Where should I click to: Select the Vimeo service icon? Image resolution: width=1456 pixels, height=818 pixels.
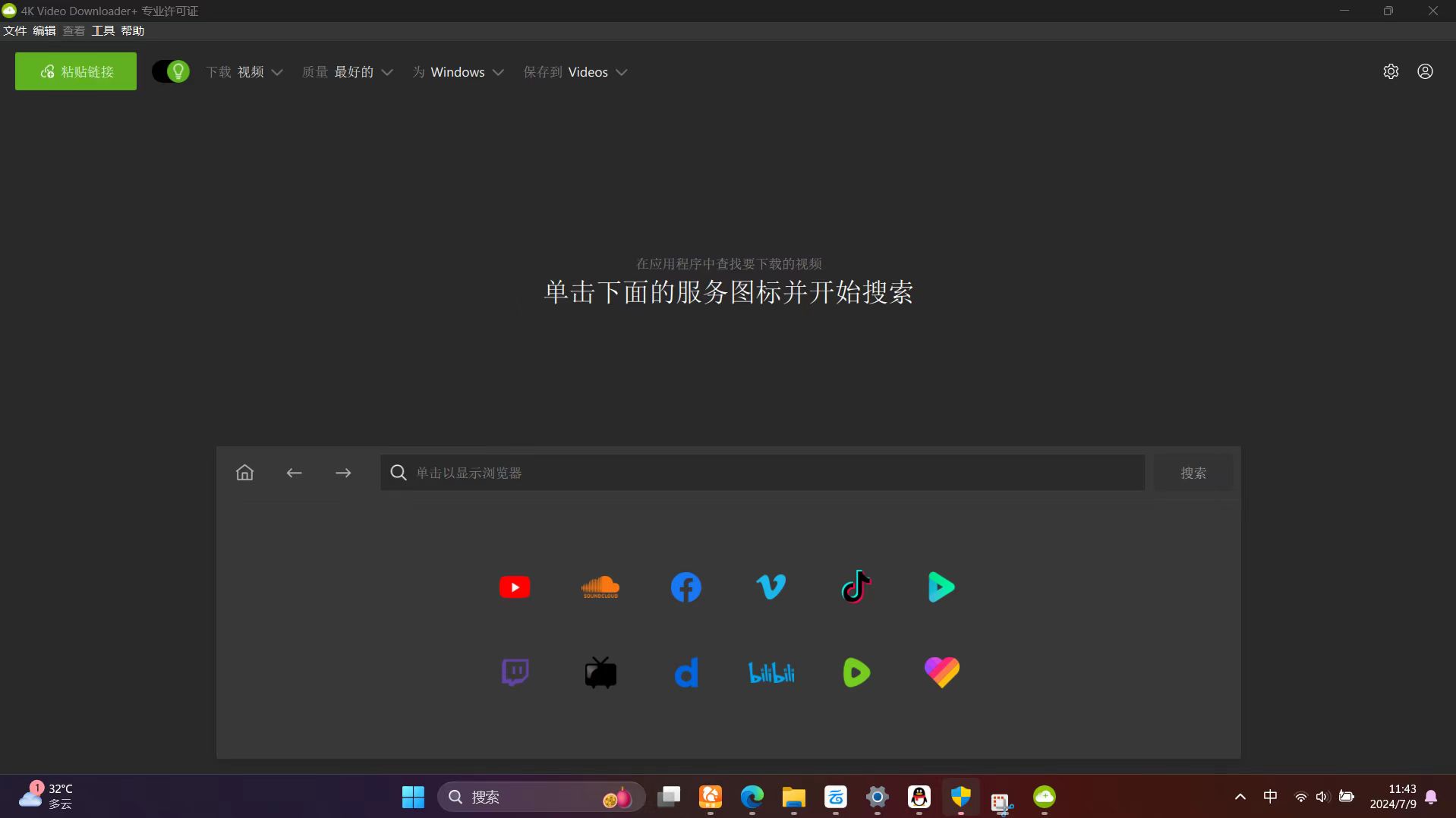tap(771, 585)
